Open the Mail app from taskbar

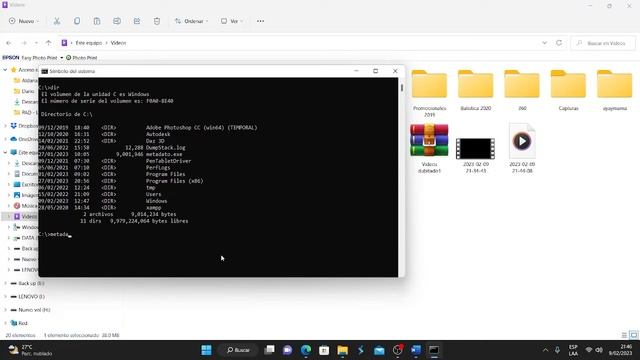[379, 350]
